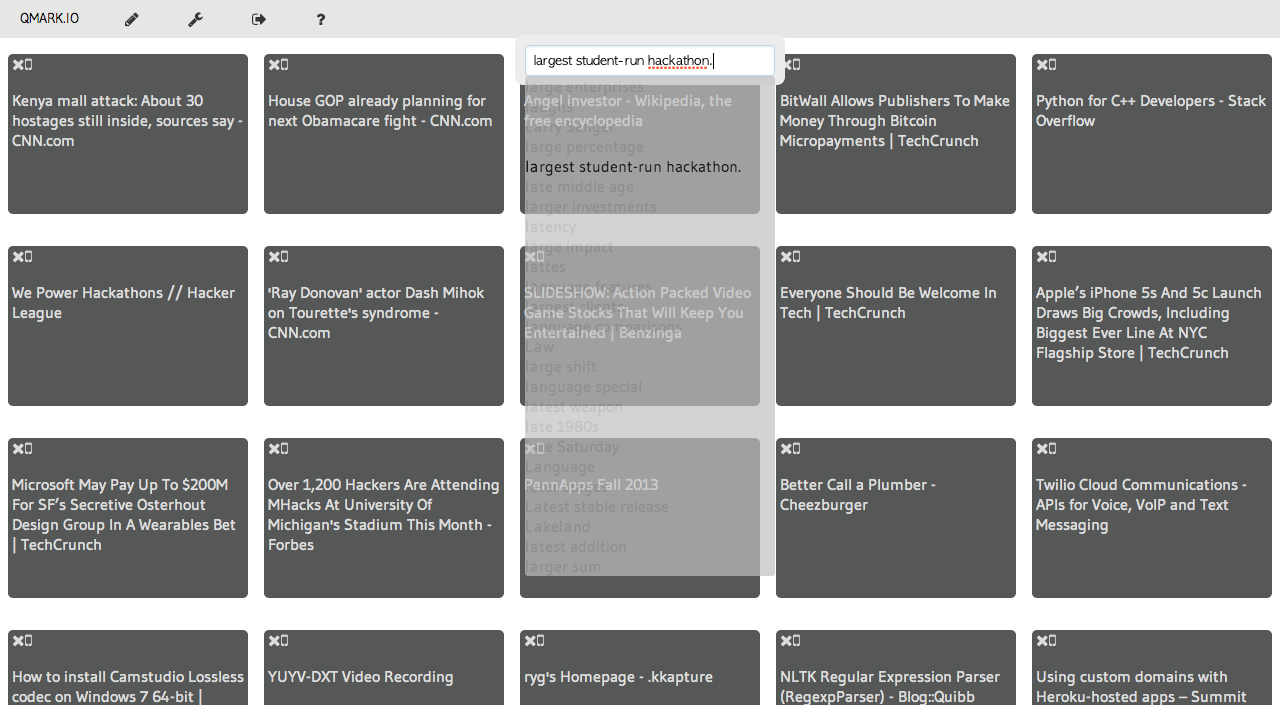
Task: Open NLTK Regular Expression Parser bookmark
Action: (x=889, y=687)
